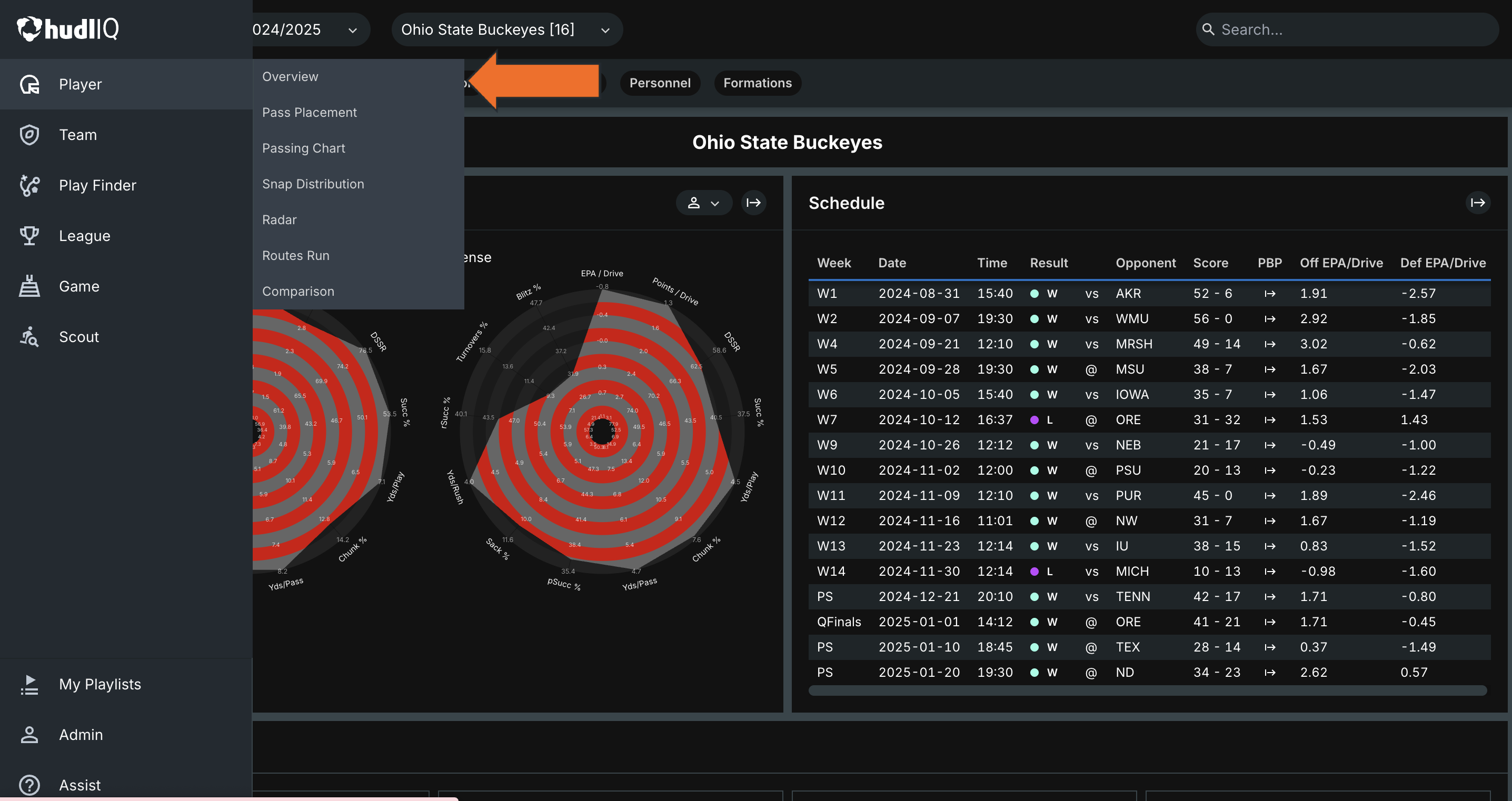Open the person selector dropdown on radar panel
The width and height of the screenshot is (1512, 801).
704,203
